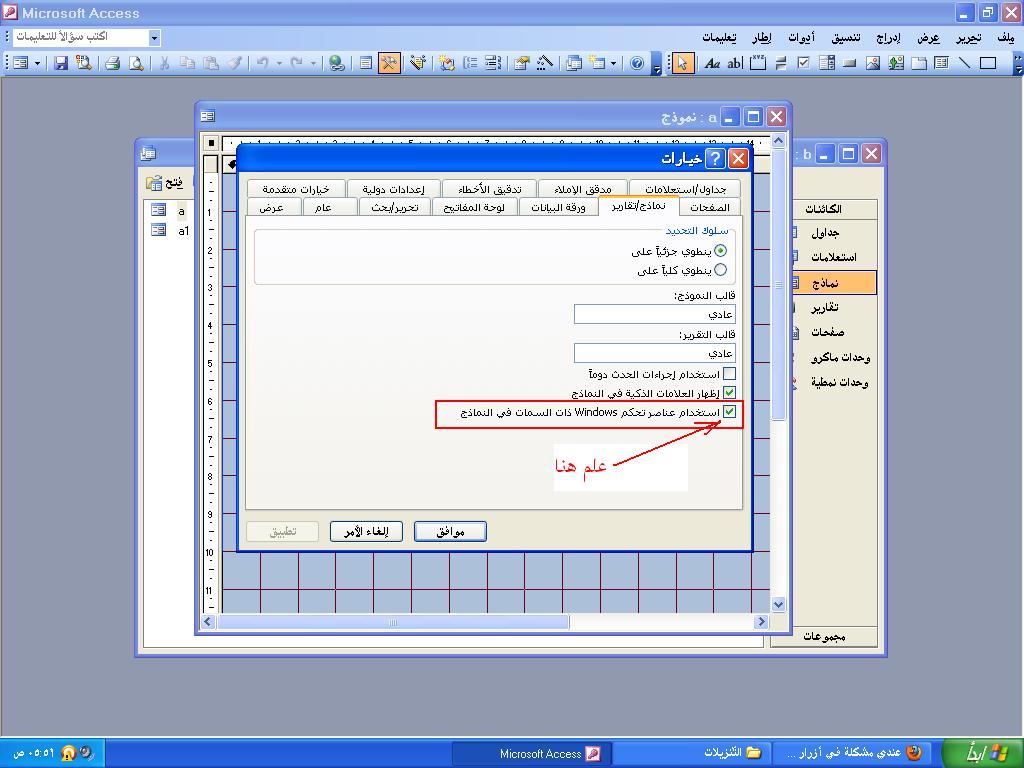The height and width of the screenshot is (768, 1024).
Task: Select radio ينطوي جزئياً على
Action: [720, 251]
